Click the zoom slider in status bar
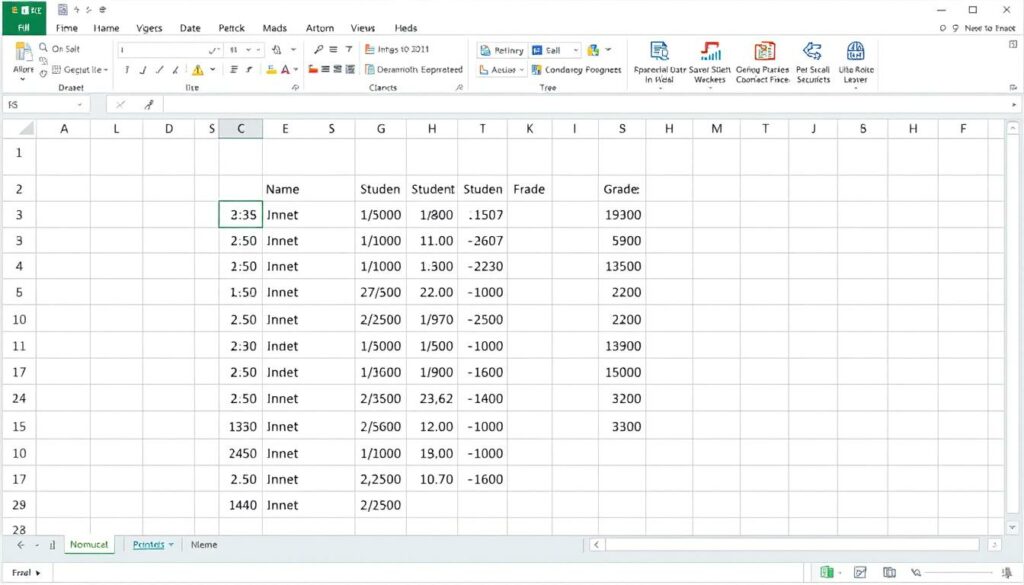Viewport: 1024px width, 585px height. click(x=960, y=573)
